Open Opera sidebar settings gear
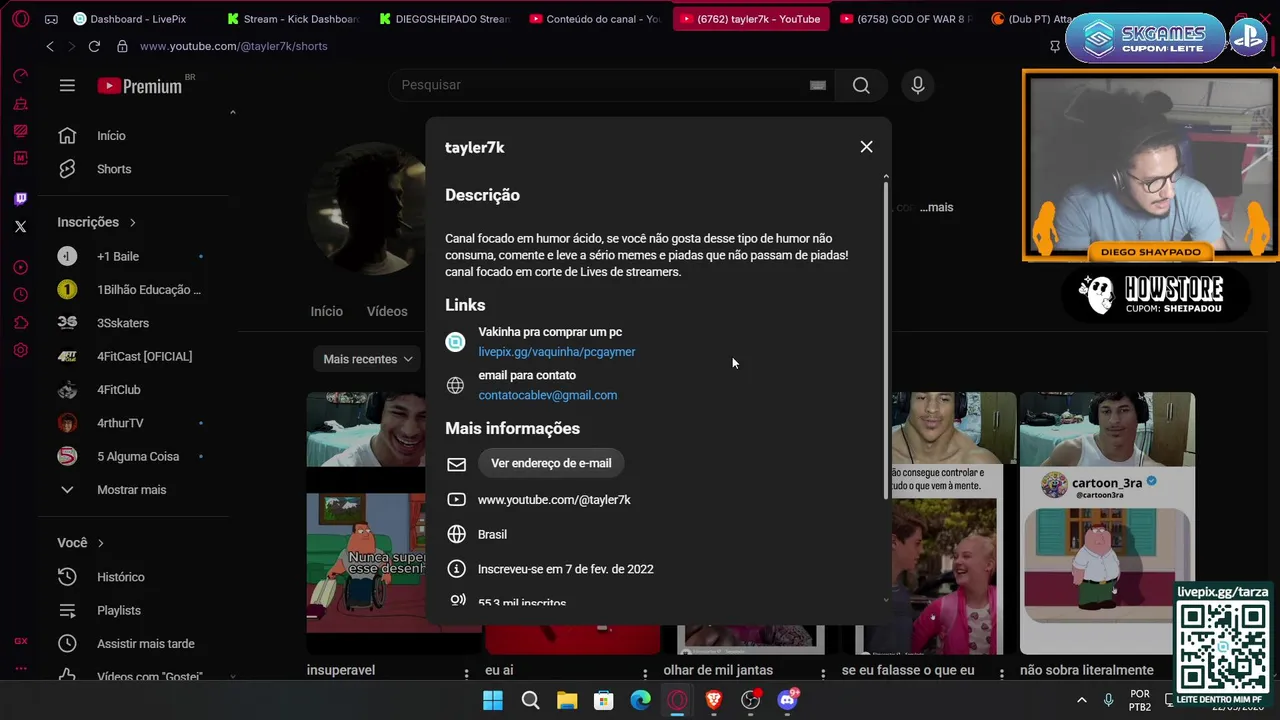 click(x=20, y=351)
